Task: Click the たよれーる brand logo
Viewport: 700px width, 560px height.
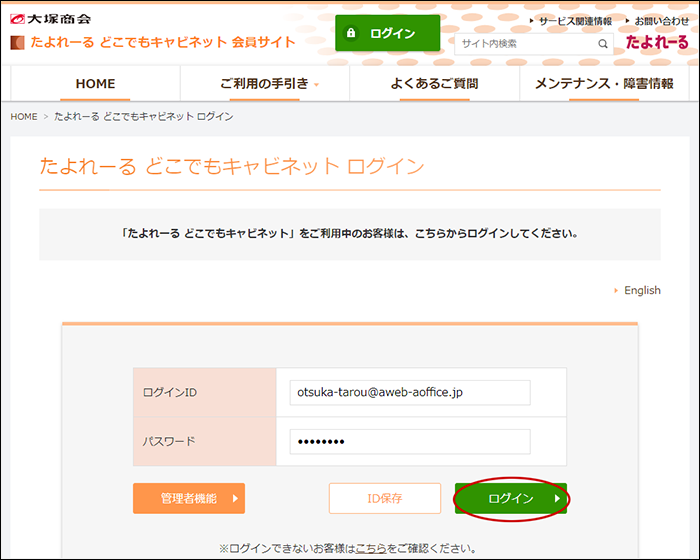Action: tap(657, 42)
